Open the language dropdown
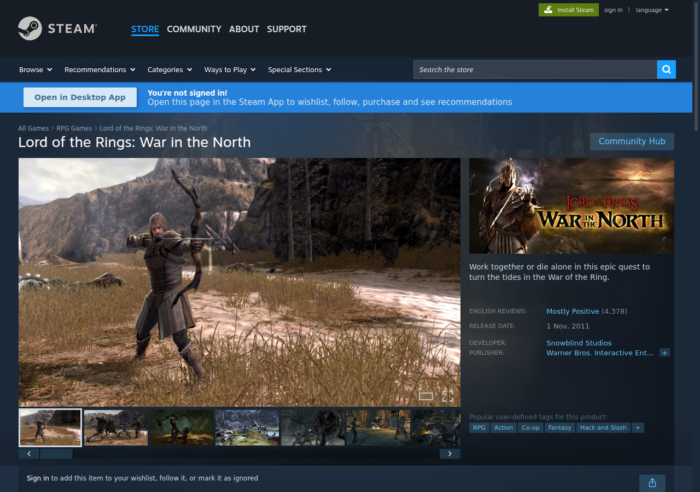 [652, 10]
